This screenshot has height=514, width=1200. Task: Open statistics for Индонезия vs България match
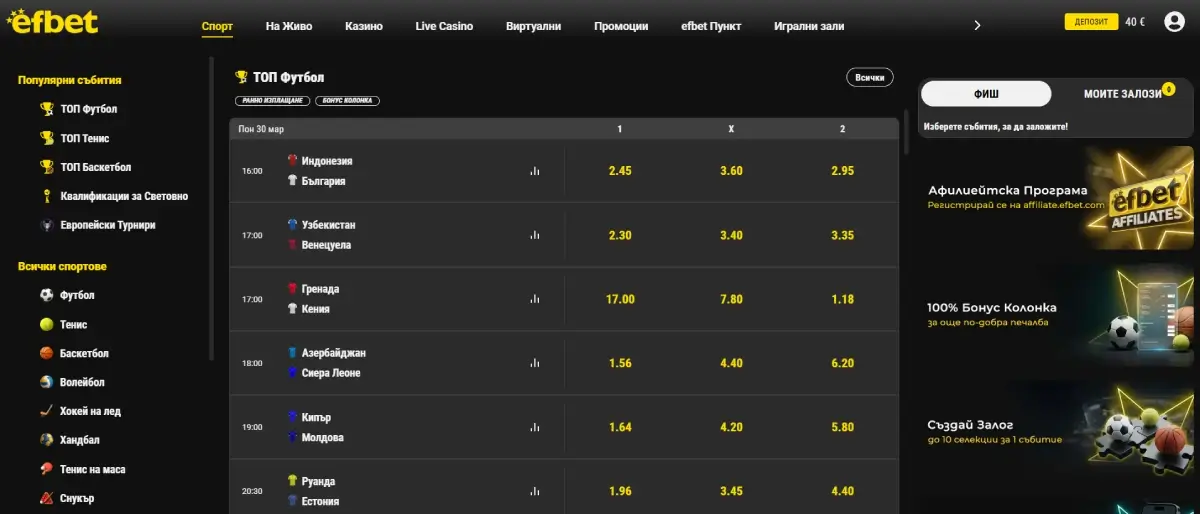click(x=534, y=171)
